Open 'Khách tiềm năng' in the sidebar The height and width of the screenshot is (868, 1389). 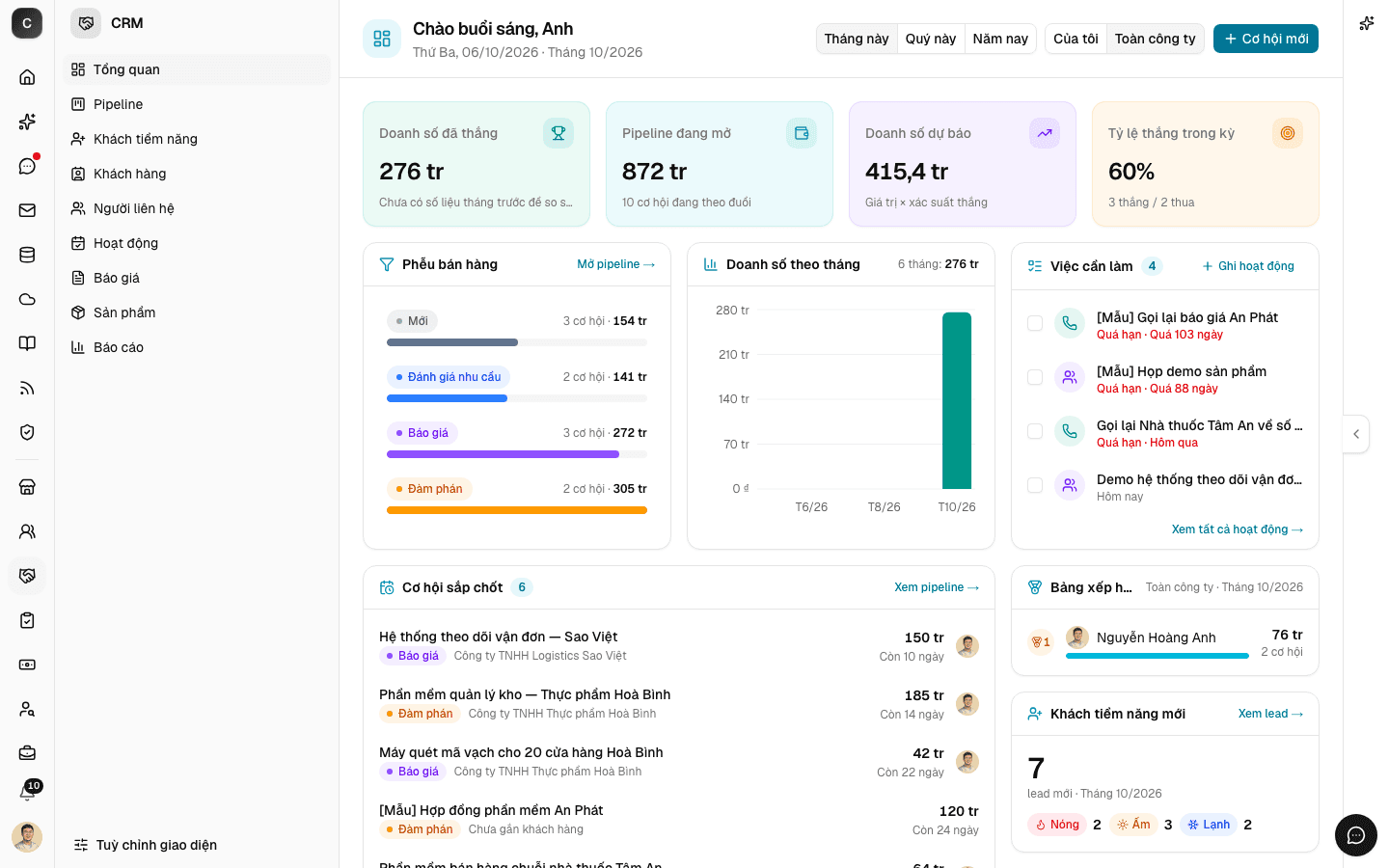point(197,139)
